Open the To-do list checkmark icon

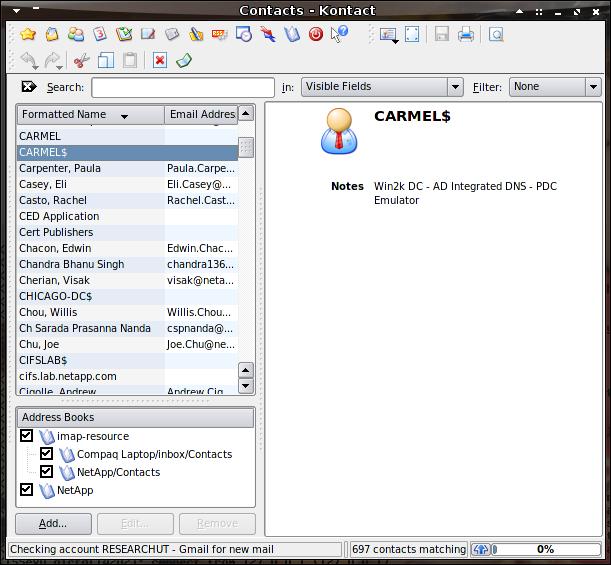[124, 34]
